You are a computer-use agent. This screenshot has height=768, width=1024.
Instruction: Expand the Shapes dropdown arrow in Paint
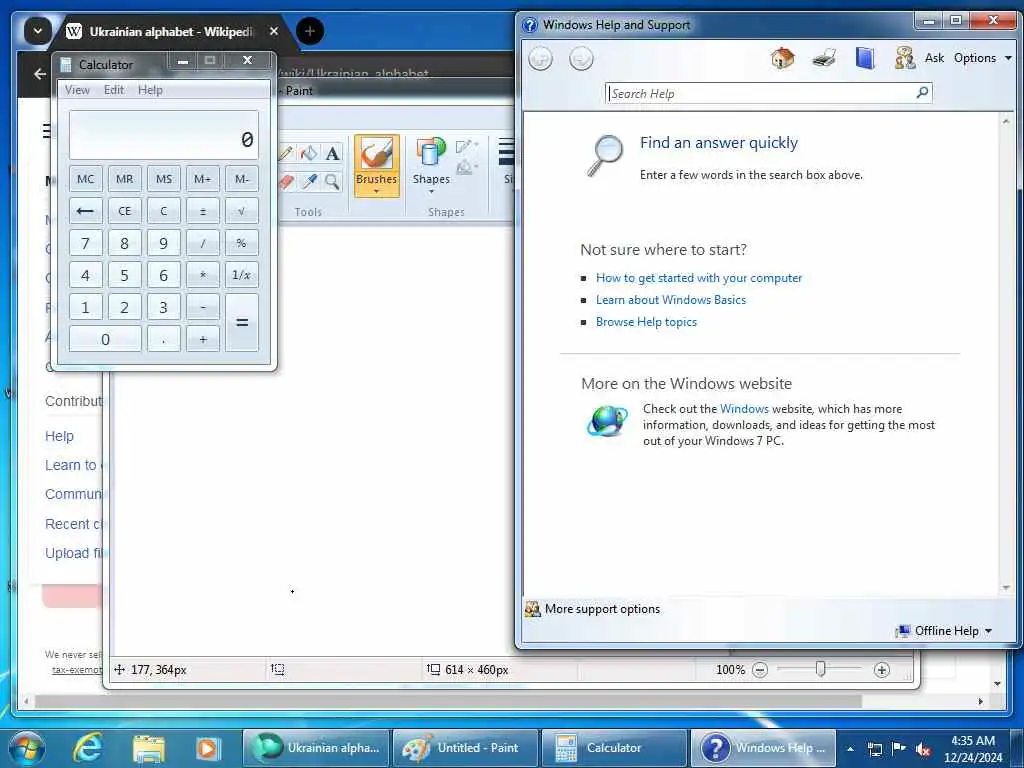point(431,192)
